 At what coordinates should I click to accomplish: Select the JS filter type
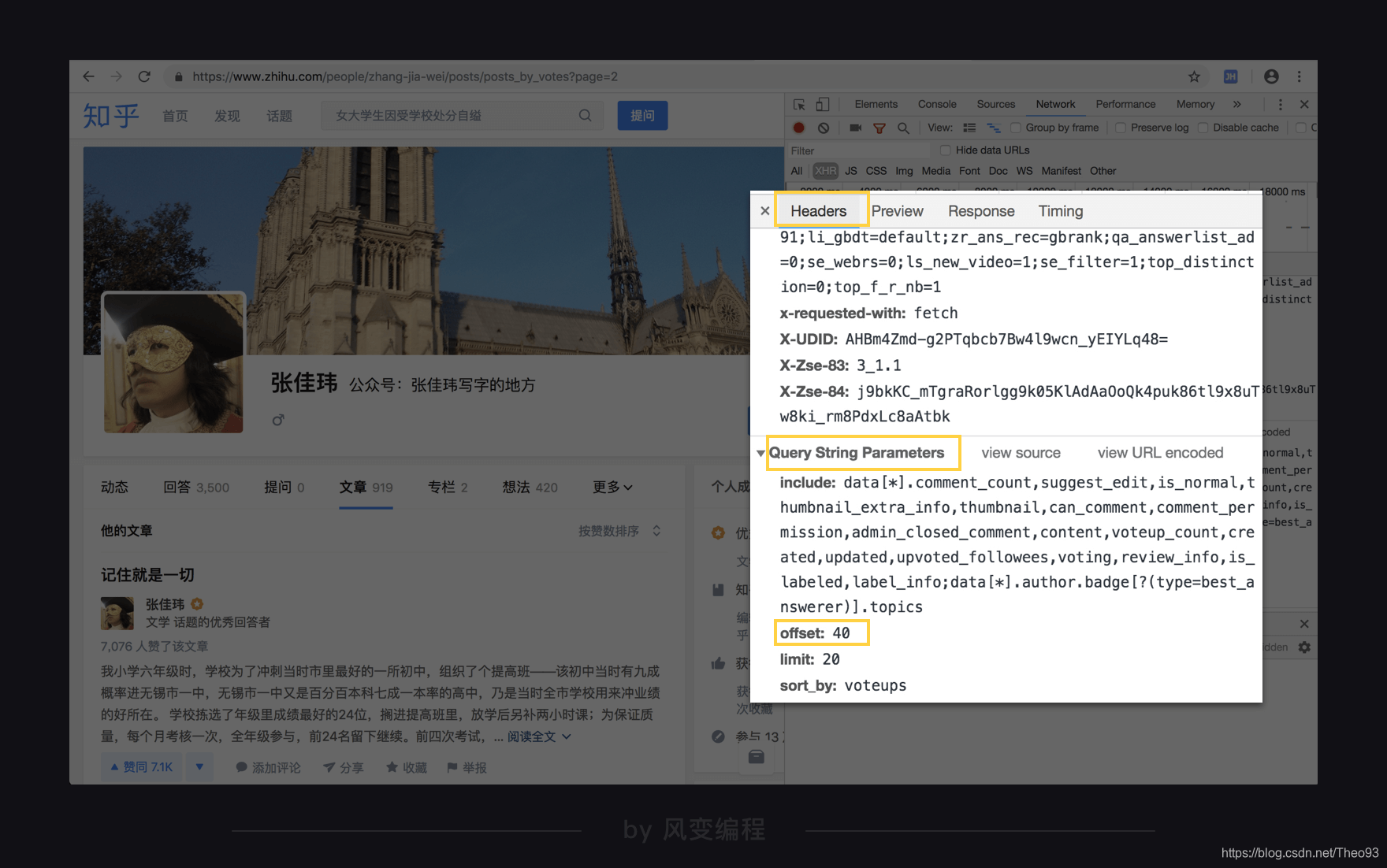(x=851, y=171)
